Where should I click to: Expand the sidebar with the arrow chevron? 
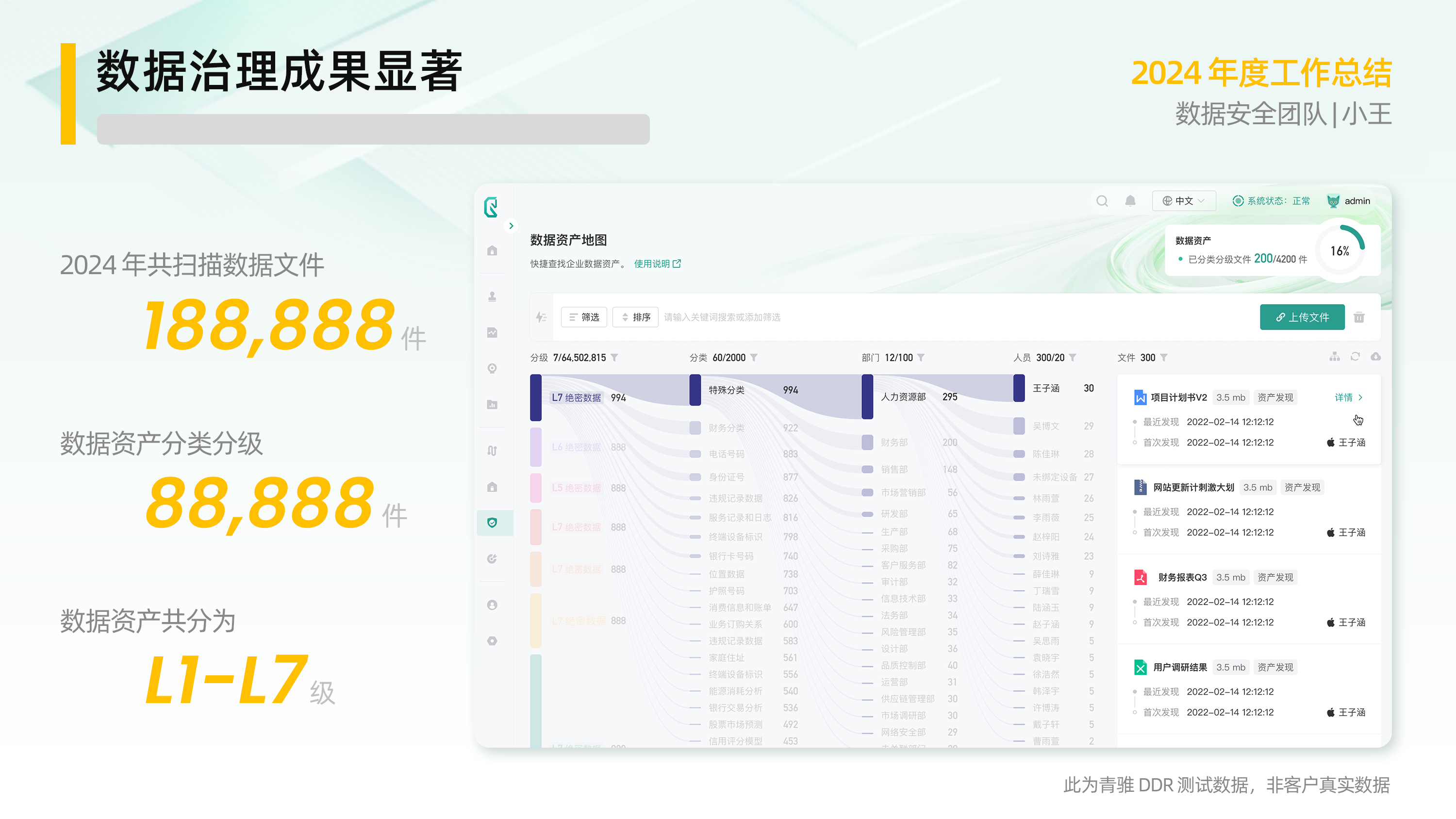coord(511,226)
